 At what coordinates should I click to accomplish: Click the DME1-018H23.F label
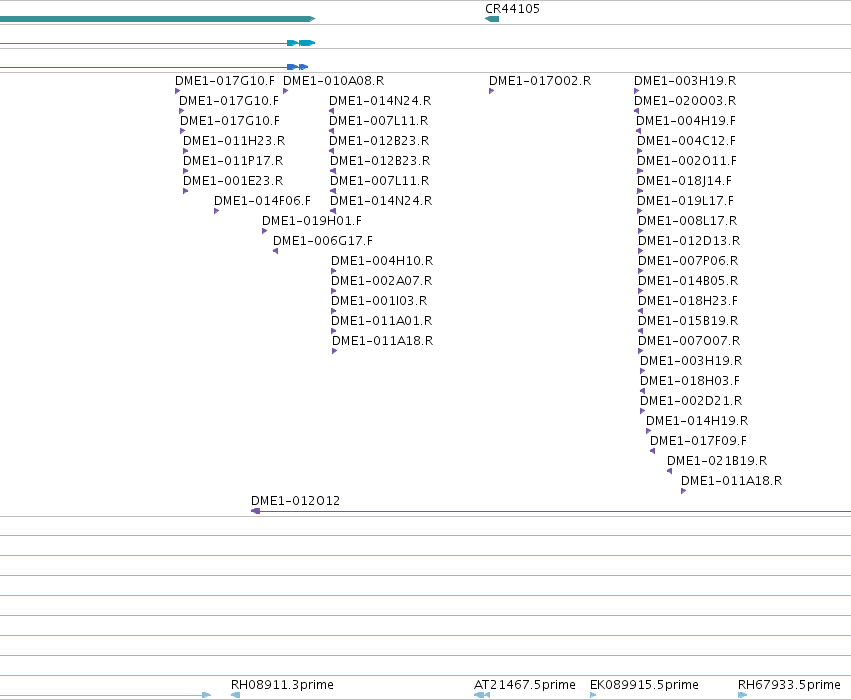pos(688,301)
